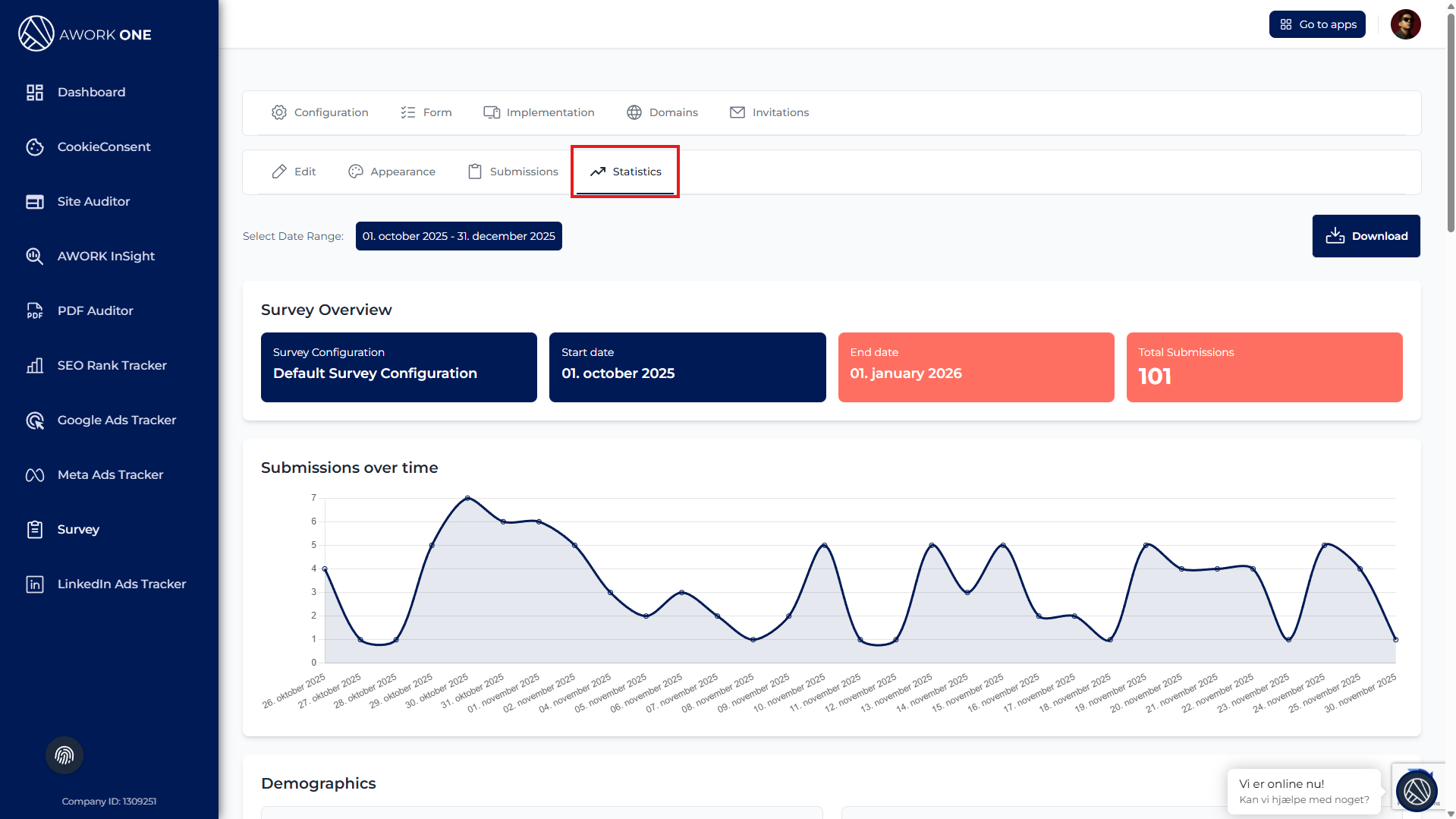
Task: Open LinkedIn Ads Tracker icon
Action: point(35,584)
